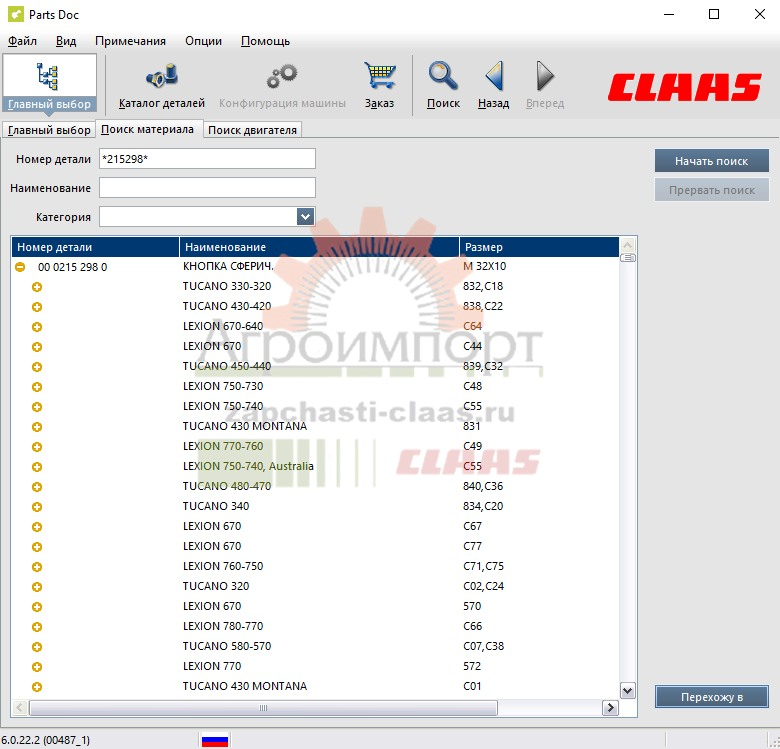Expand the LEXION 750-740 C55 row

click(x=37, y=407)
